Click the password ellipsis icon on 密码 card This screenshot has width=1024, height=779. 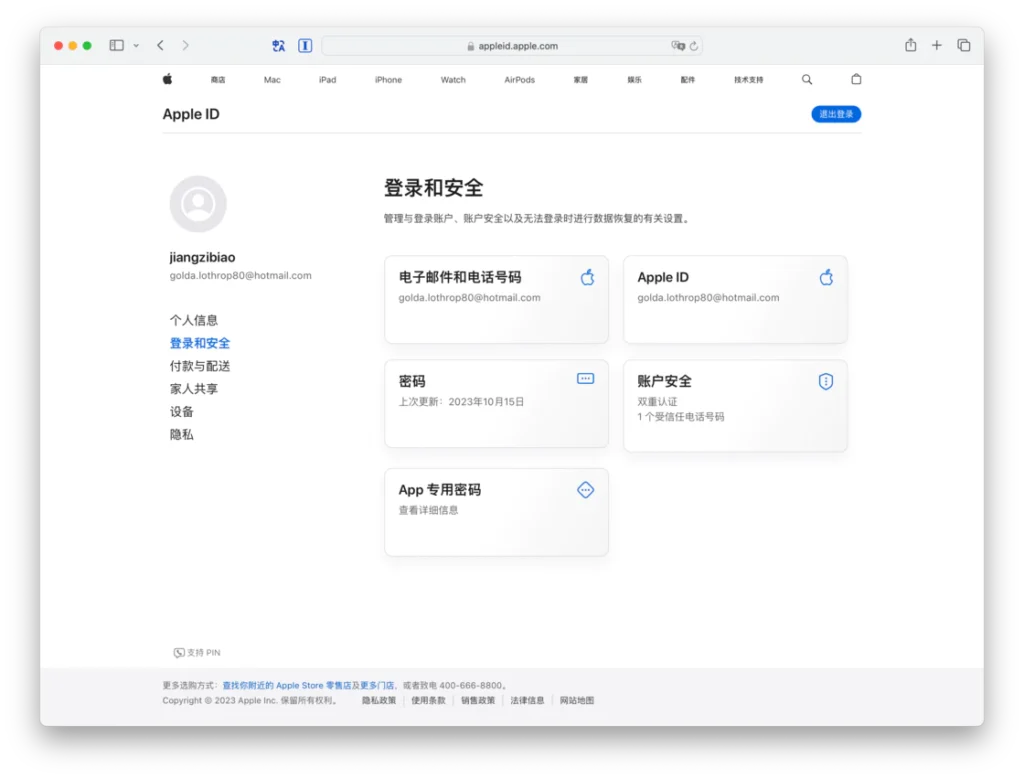(x=585, y=380)
